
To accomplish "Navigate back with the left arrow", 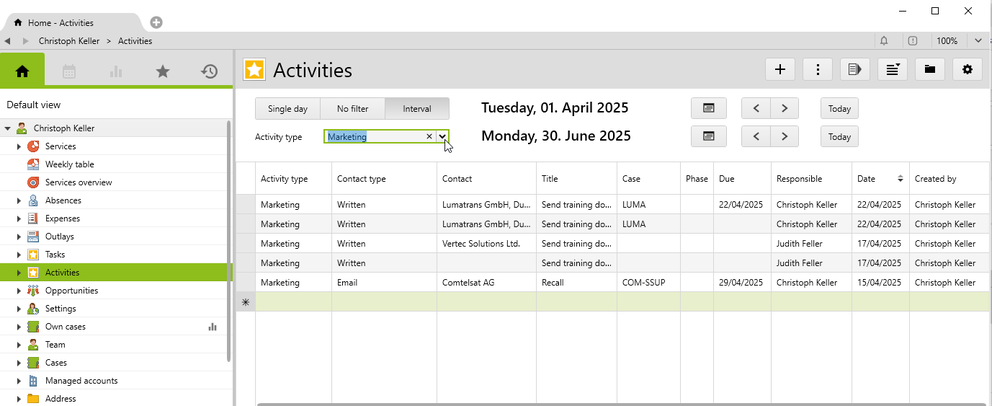I will (x=7, y=40).
